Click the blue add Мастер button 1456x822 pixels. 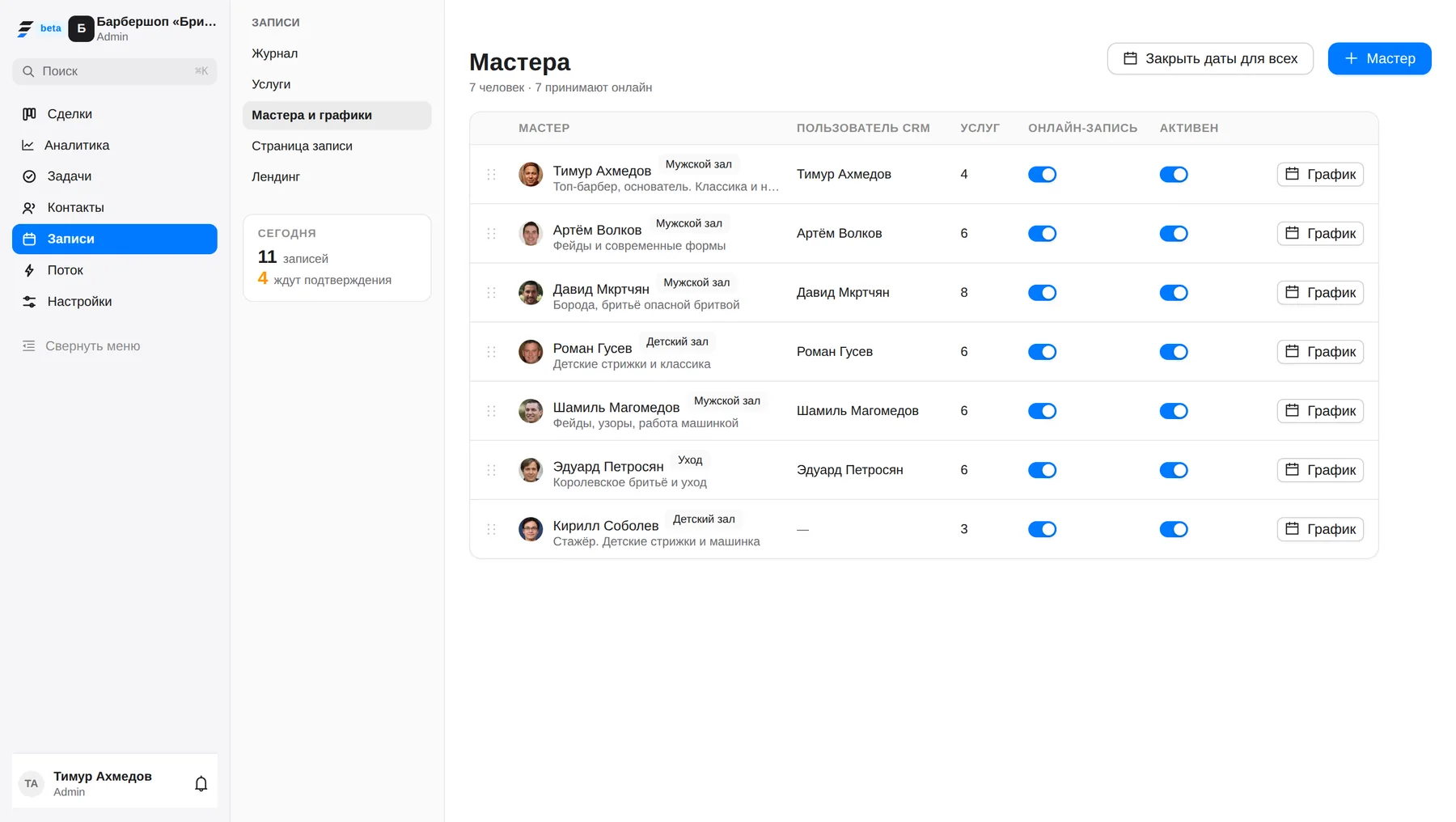(1379, 58)
